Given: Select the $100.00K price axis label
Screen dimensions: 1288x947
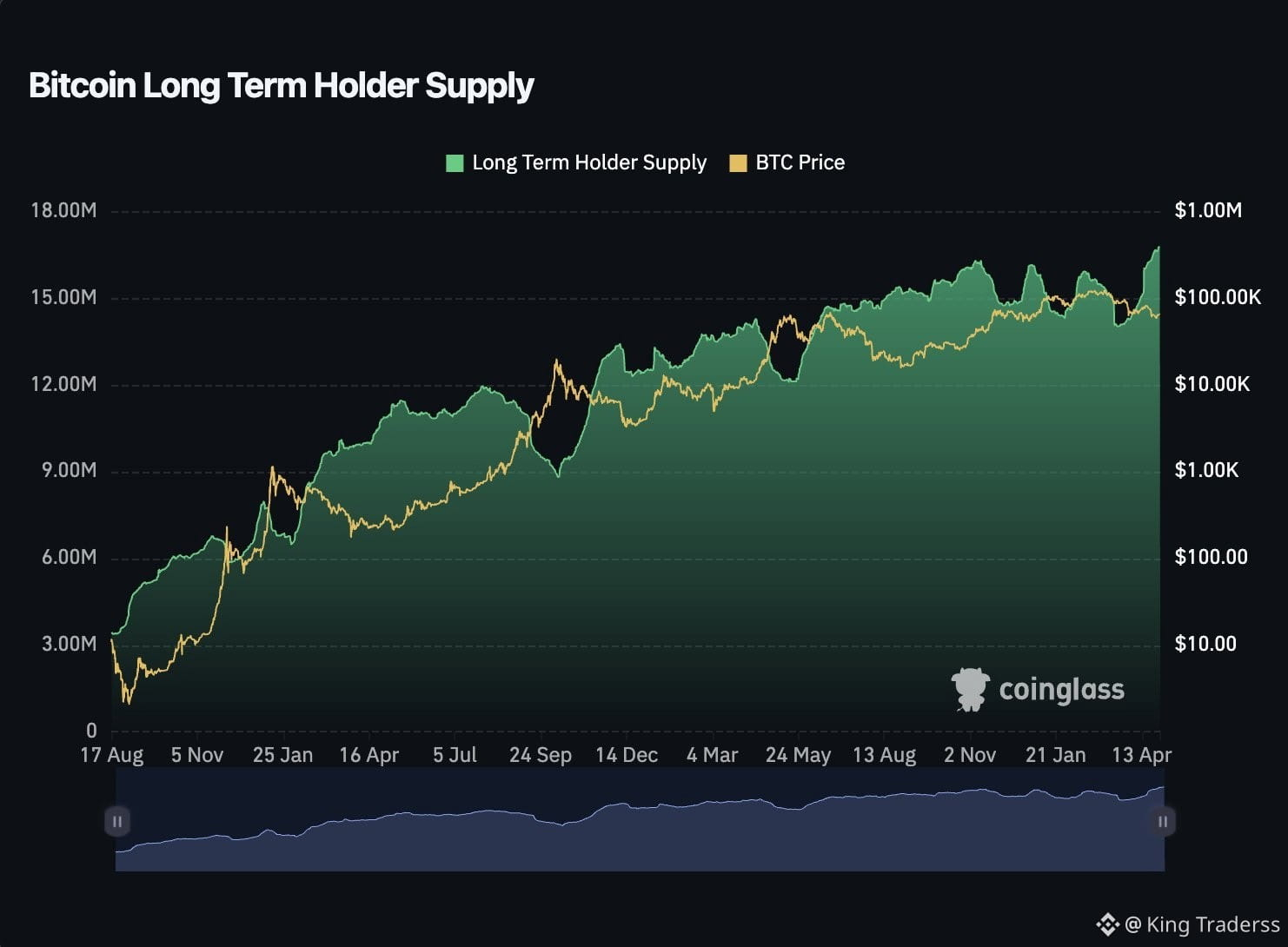Looking at the screenshot, I should [1218, 297].
